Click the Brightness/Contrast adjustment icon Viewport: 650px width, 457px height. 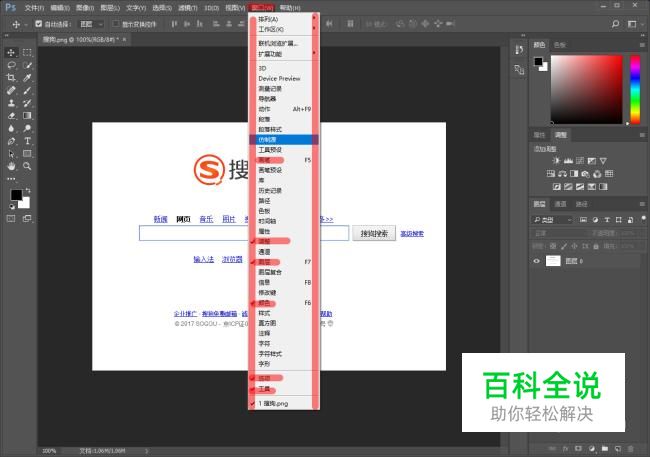556,160
